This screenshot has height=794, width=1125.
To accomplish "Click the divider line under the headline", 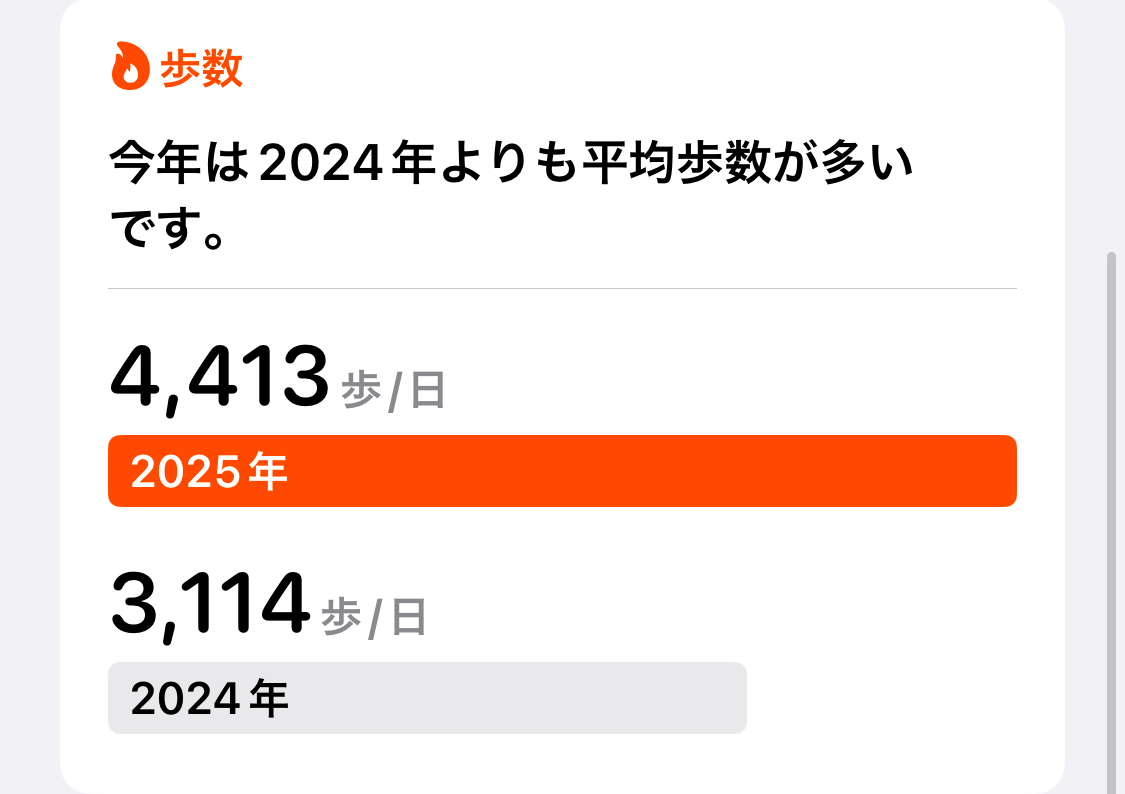I will pyautogui.click(x=562, y=288).
